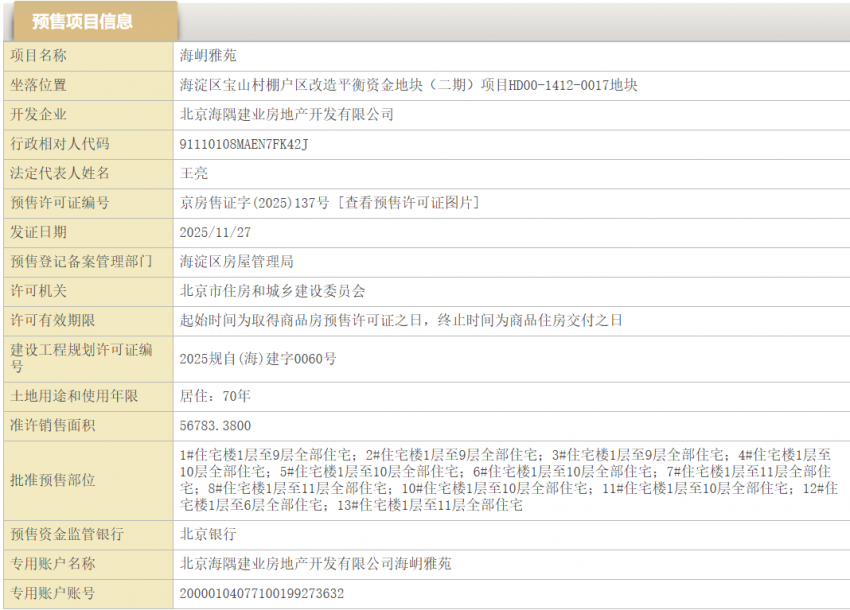Click the 行政相对人代码 label
850x610 pixels.
point(60,144)
